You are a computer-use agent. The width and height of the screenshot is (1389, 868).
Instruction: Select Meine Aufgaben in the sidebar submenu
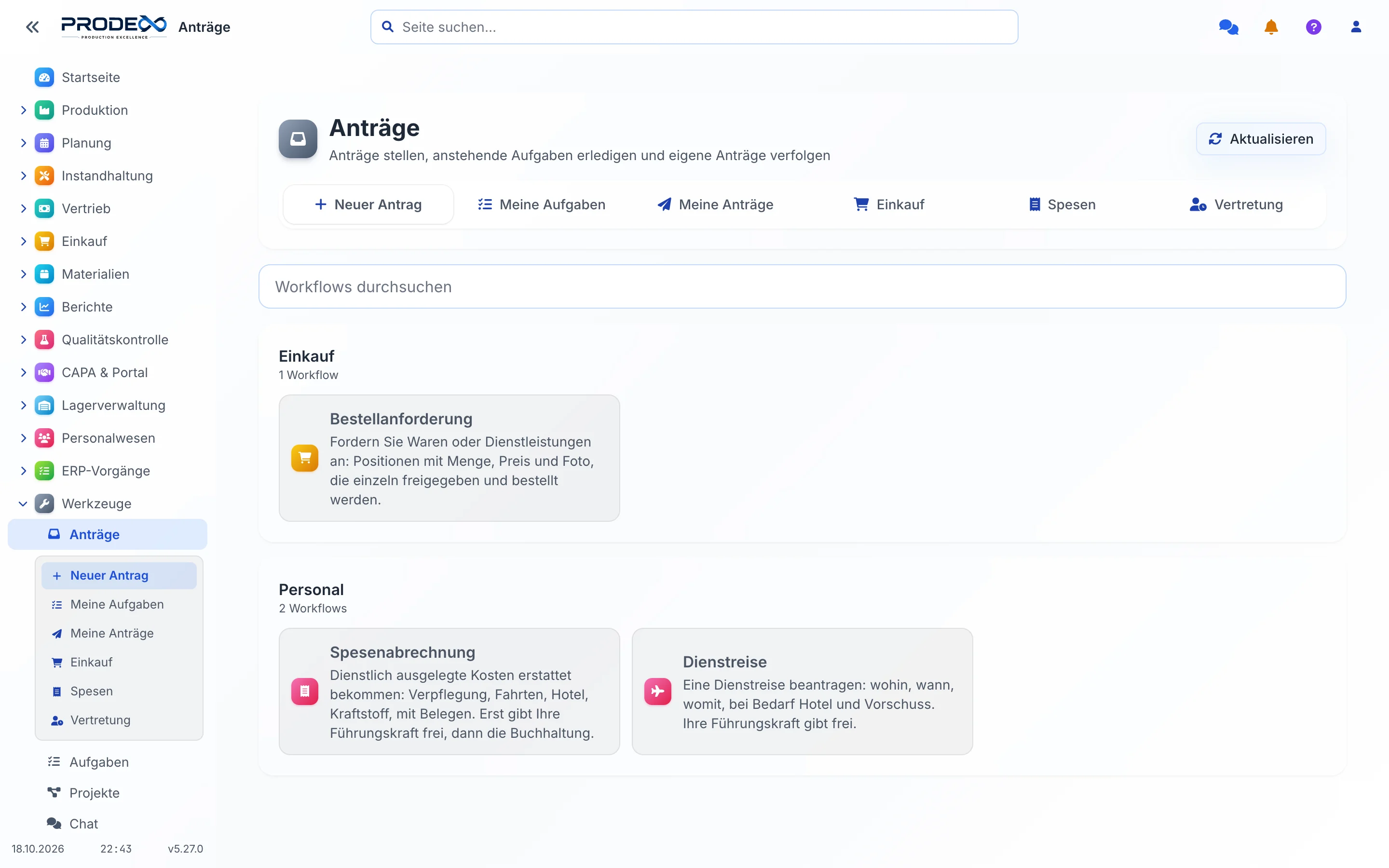tap(119, 605)
